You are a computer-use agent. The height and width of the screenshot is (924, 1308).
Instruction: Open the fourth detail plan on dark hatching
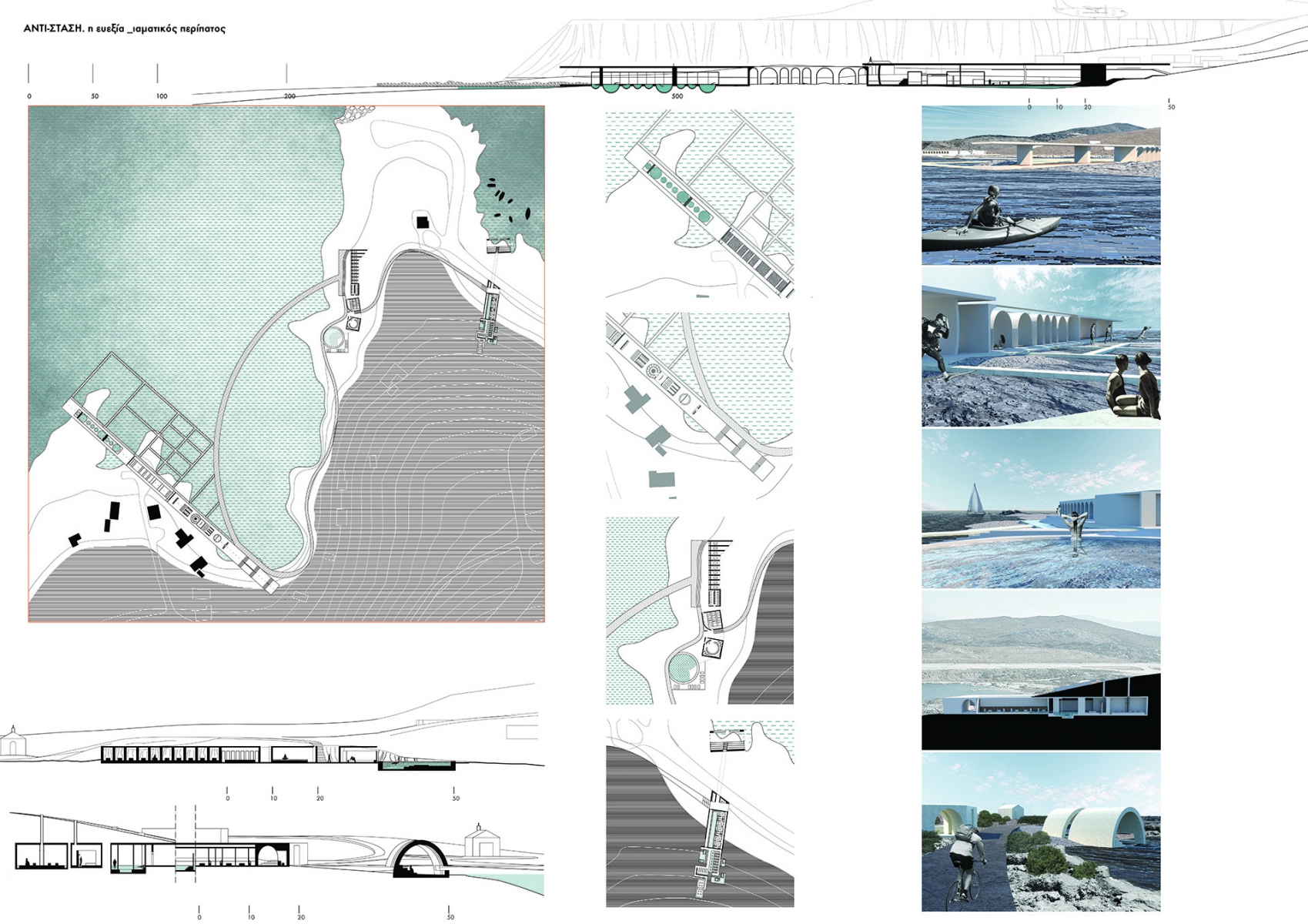point(700,813)
